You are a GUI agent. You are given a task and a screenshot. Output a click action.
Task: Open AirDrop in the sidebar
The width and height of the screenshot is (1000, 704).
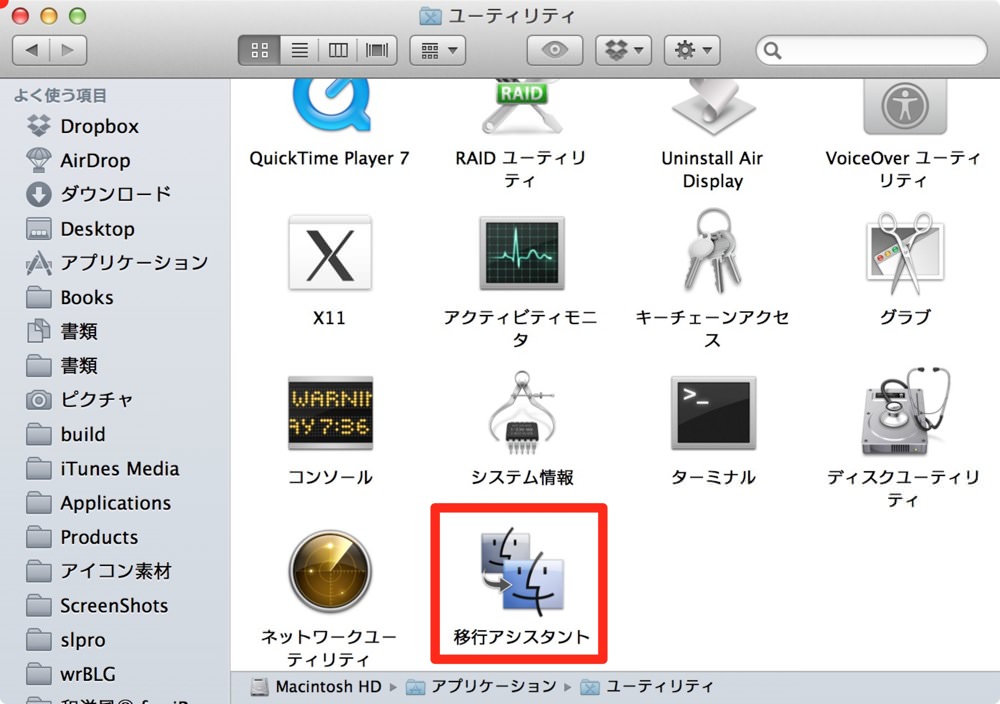click(x=115, y=160)
